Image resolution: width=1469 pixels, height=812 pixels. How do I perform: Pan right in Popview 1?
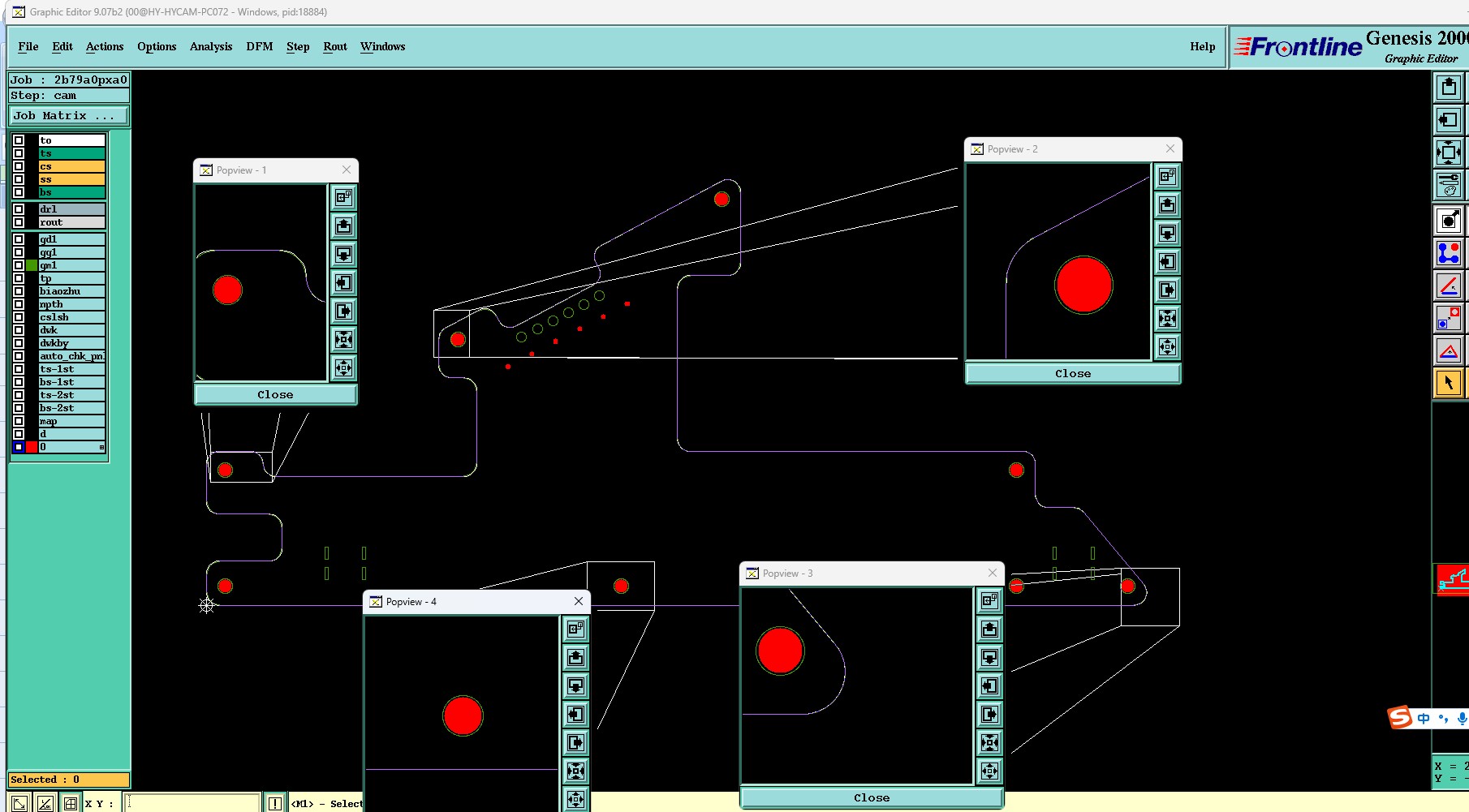(344, 311)
